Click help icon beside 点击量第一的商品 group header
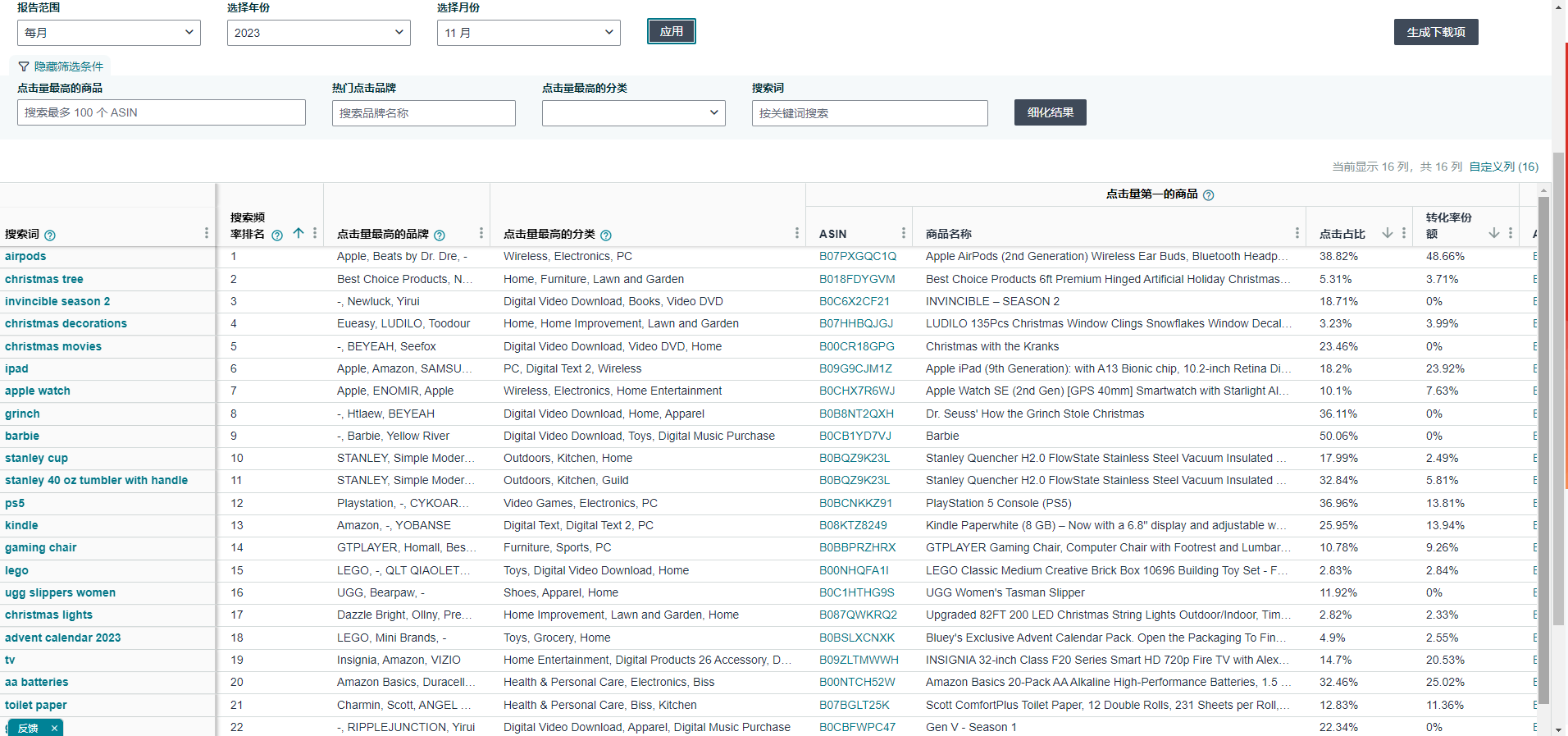Screen dimensions: 1568x736 (1209, 195)
